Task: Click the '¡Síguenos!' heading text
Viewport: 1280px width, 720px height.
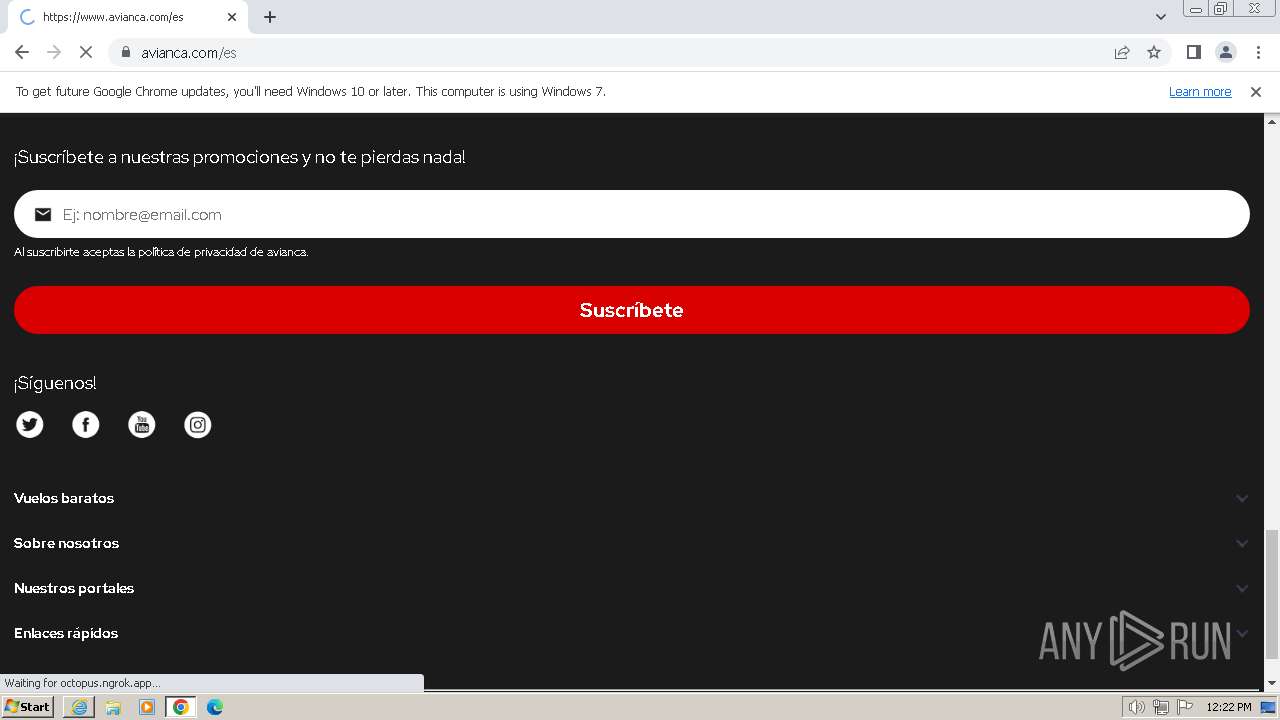Action: pyautogui.click(x=55, y=383)
